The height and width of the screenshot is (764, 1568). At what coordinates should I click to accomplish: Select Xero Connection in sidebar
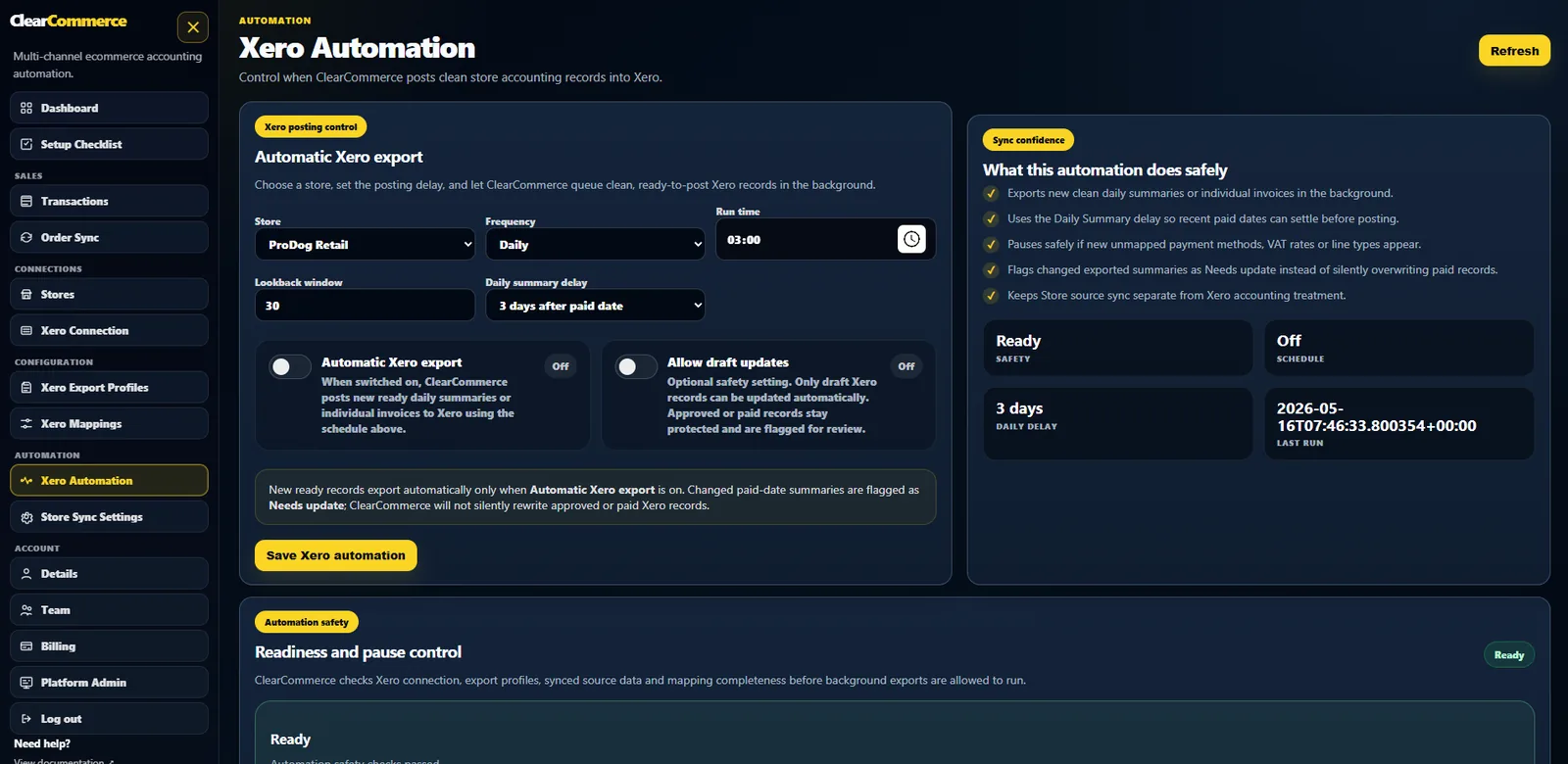click(x=109, y=330)
